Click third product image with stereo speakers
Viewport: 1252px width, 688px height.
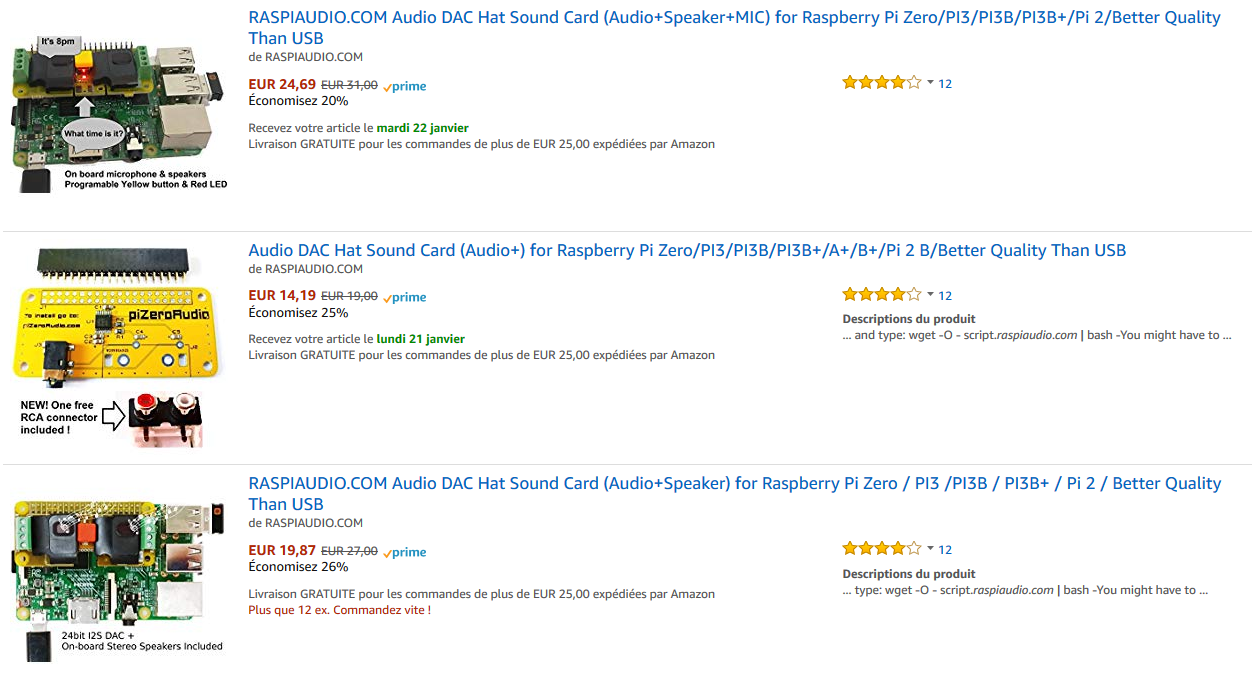click(119, 578)
